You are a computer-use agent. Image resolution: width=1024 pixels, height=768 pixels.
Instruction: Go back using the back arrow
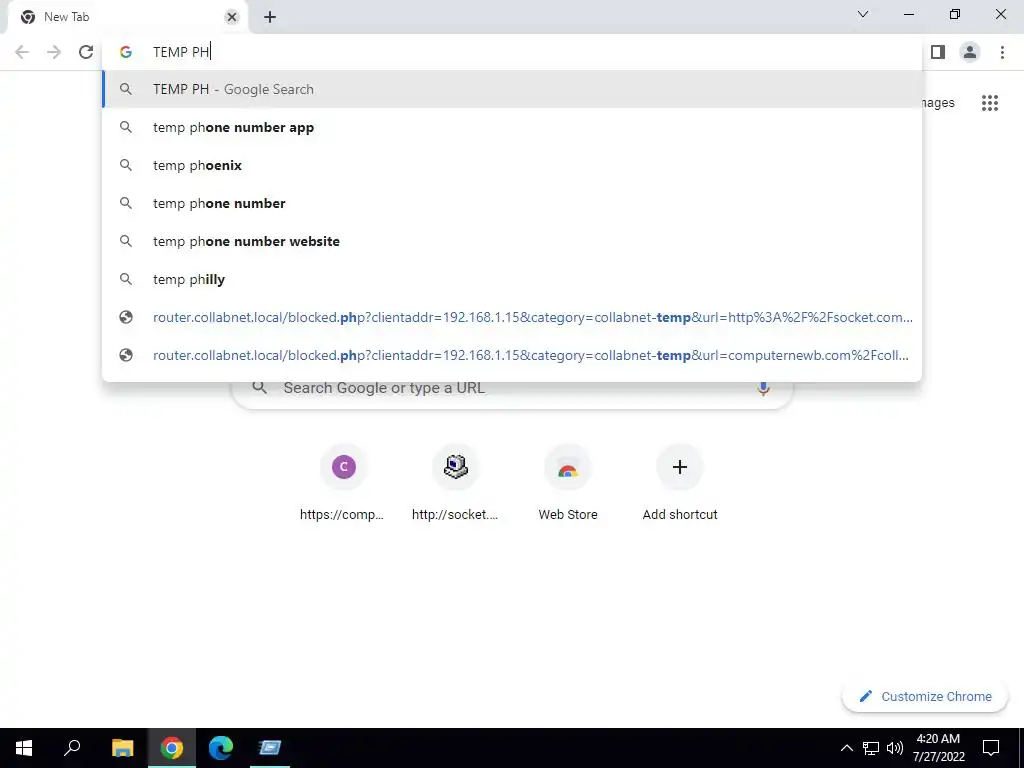[x=22, y=52]
